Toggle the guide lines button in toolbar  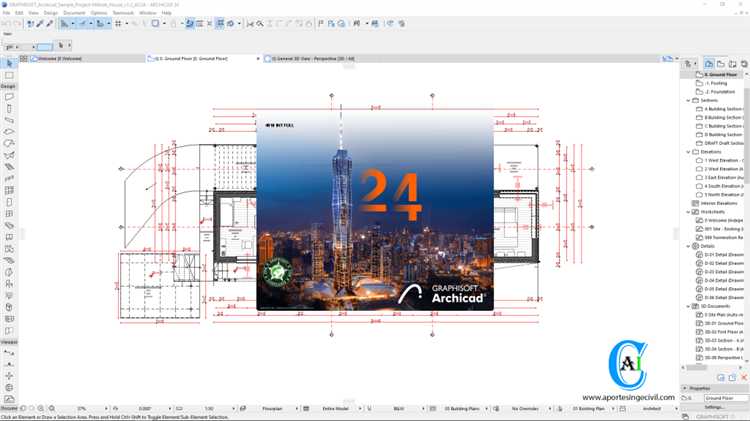click(x=65, y=23)
